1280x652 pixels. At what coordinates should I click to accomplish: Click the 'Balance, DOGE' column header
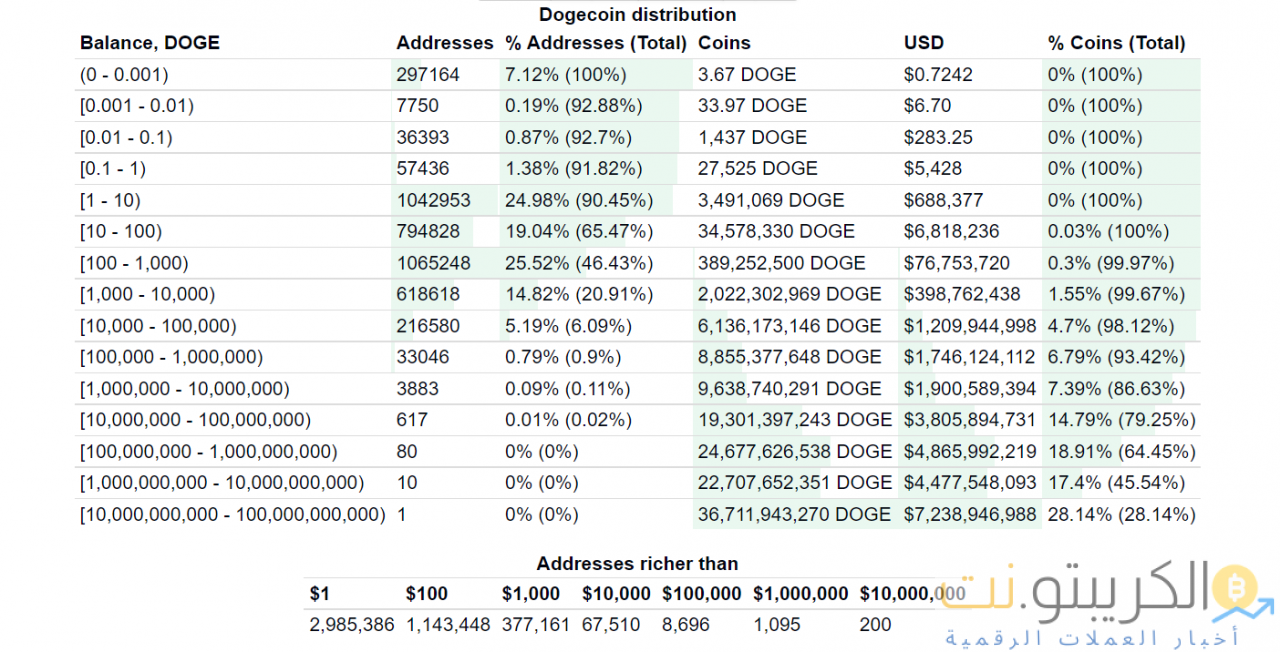coord(150,43)
